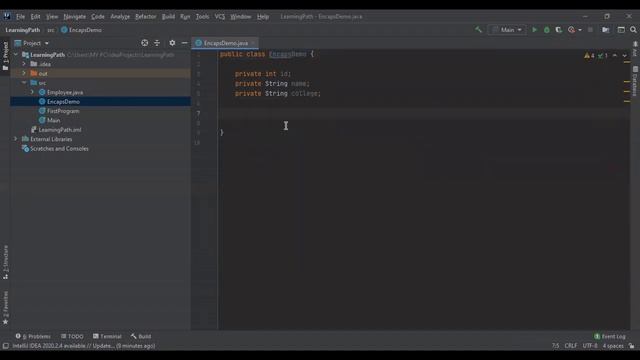Select Main class in project tree
Viewport: 640px width, 360px height.
(x=53, y=120)
